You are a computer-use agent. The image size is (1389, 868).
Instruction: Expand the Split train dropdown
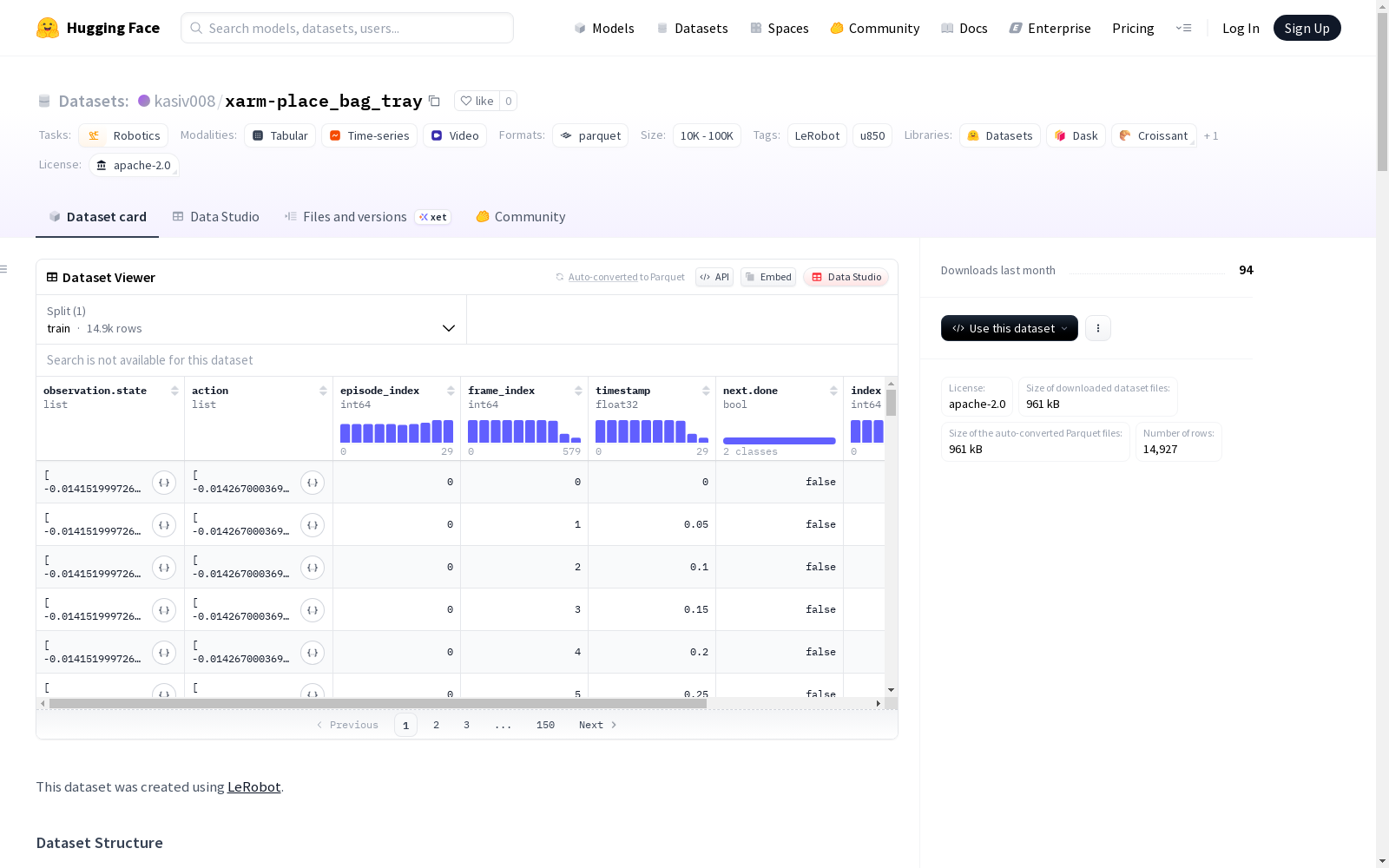pos(252,319)
